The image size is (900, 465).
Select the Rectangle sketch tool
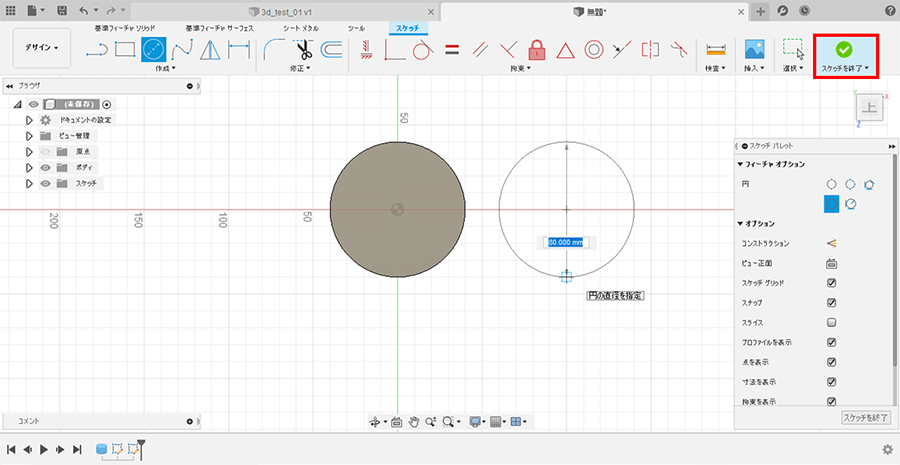pos(125,49)
